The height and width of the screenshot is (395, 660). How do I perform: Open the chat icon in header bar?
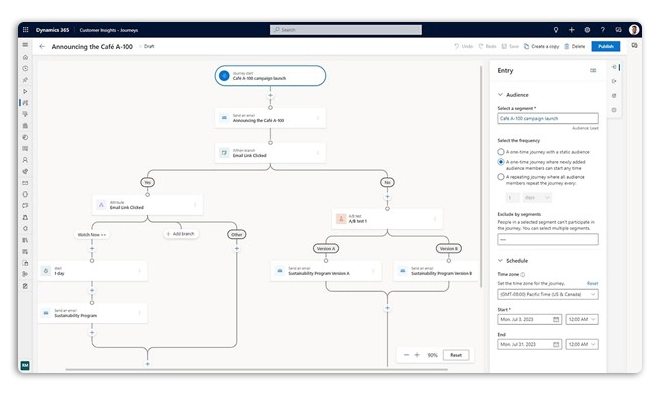point(618,30)
